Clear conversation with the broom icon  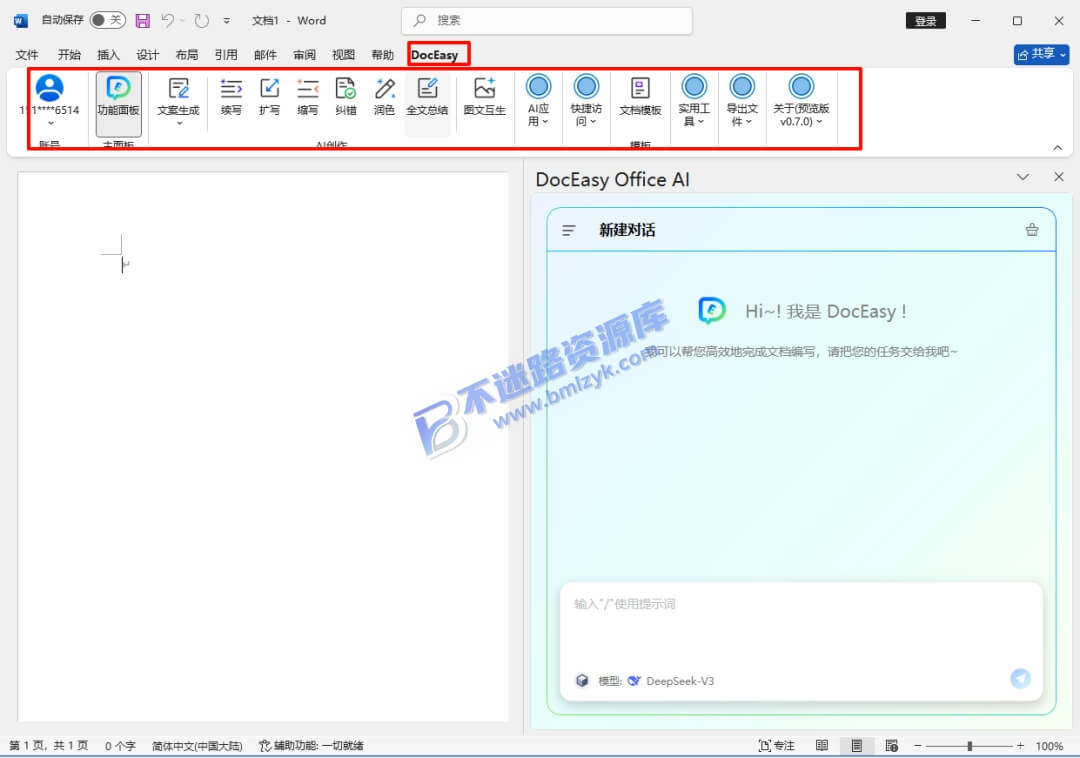tap(1032, 230)
